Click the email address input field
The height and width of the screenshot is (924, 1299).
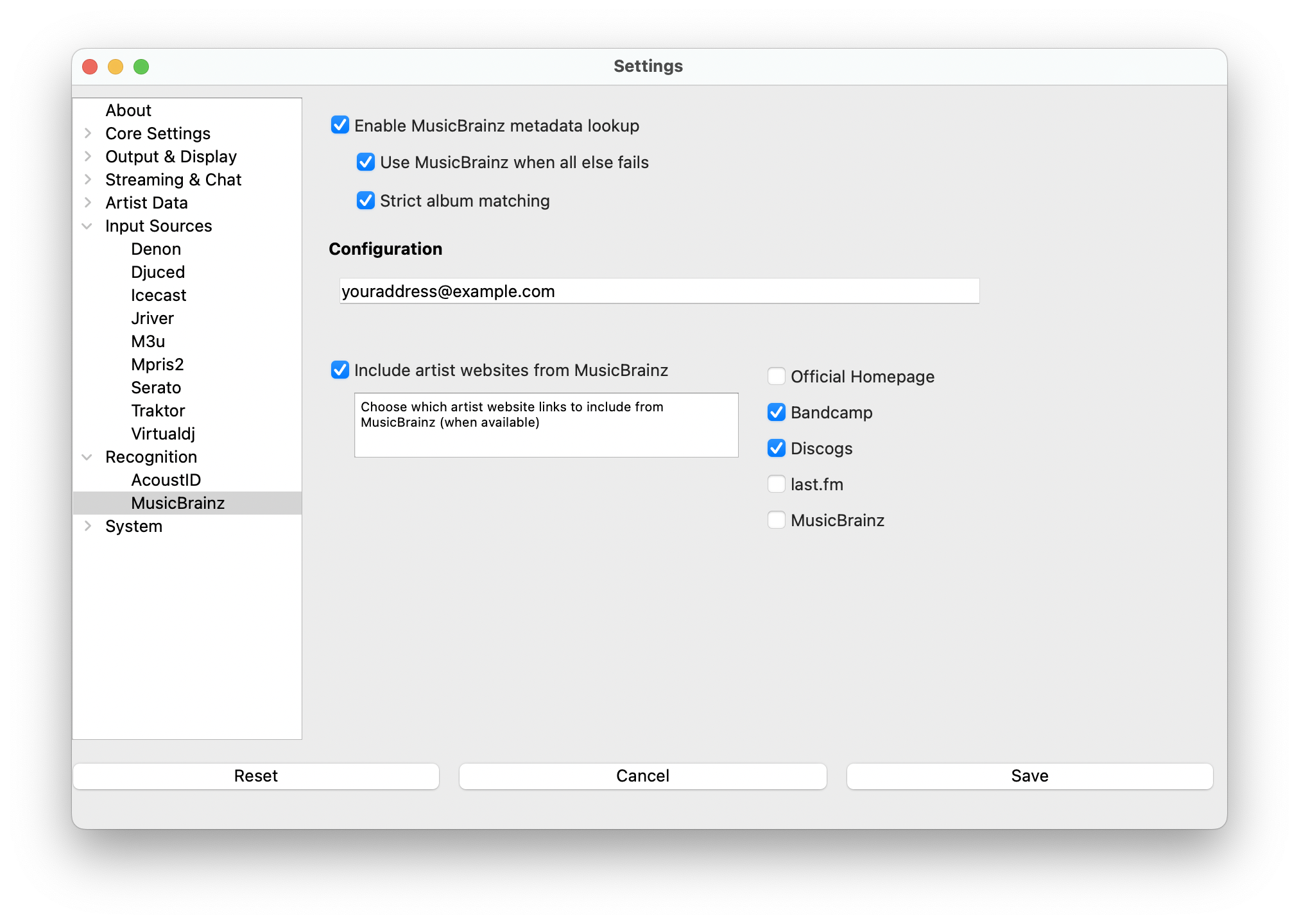click(659, 291)
